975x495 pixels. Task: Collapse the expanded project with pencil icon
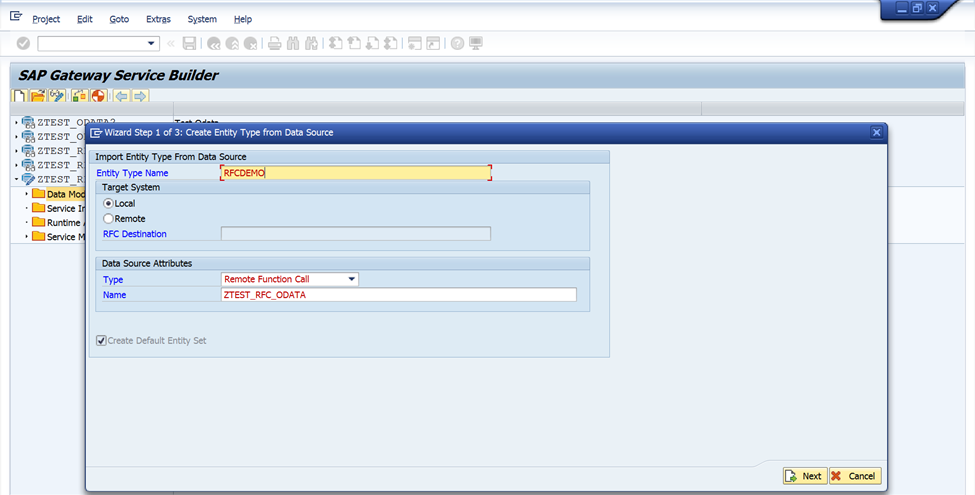point(16,179)
